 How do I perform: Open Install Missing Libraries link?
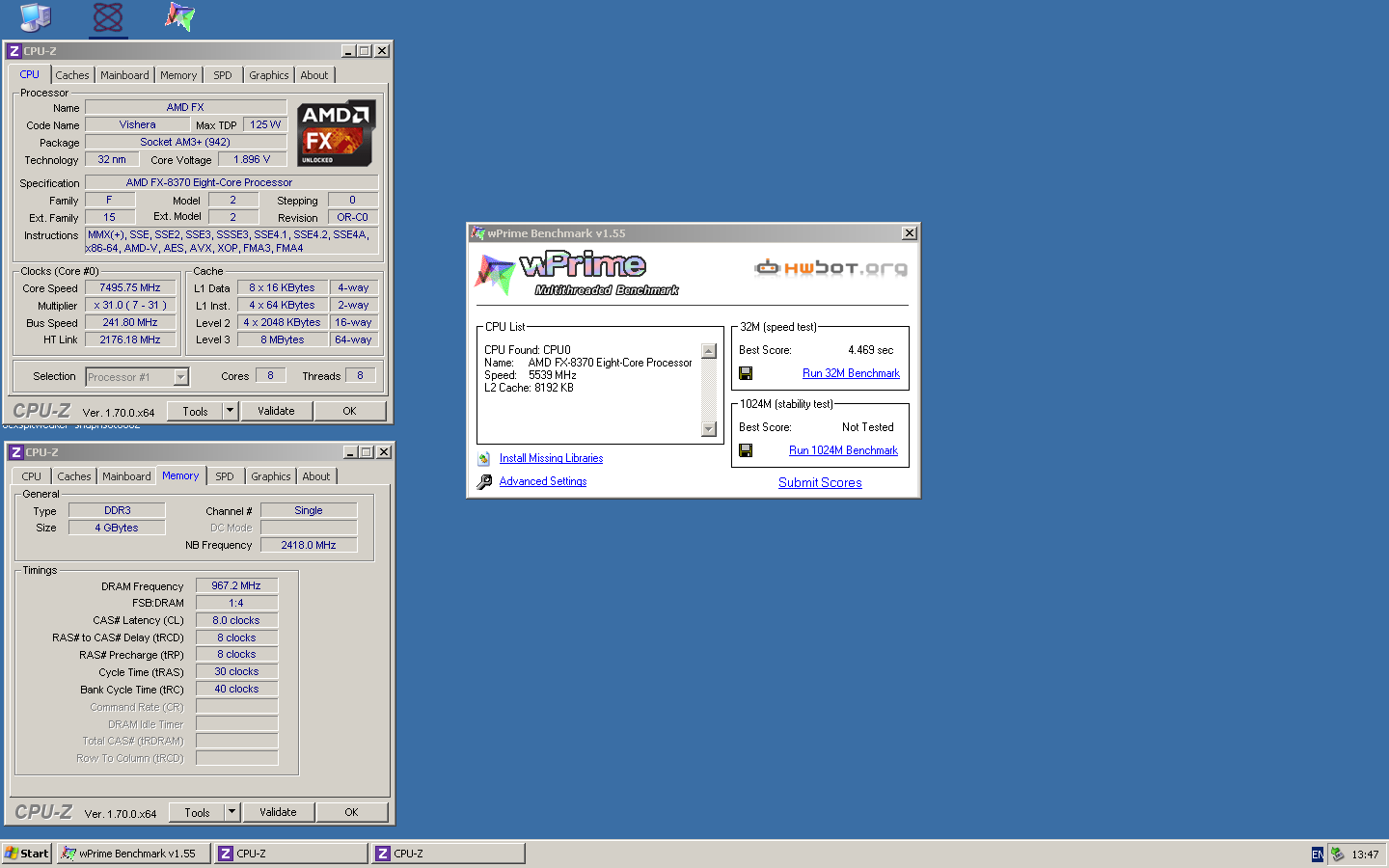tap(551, 458)
